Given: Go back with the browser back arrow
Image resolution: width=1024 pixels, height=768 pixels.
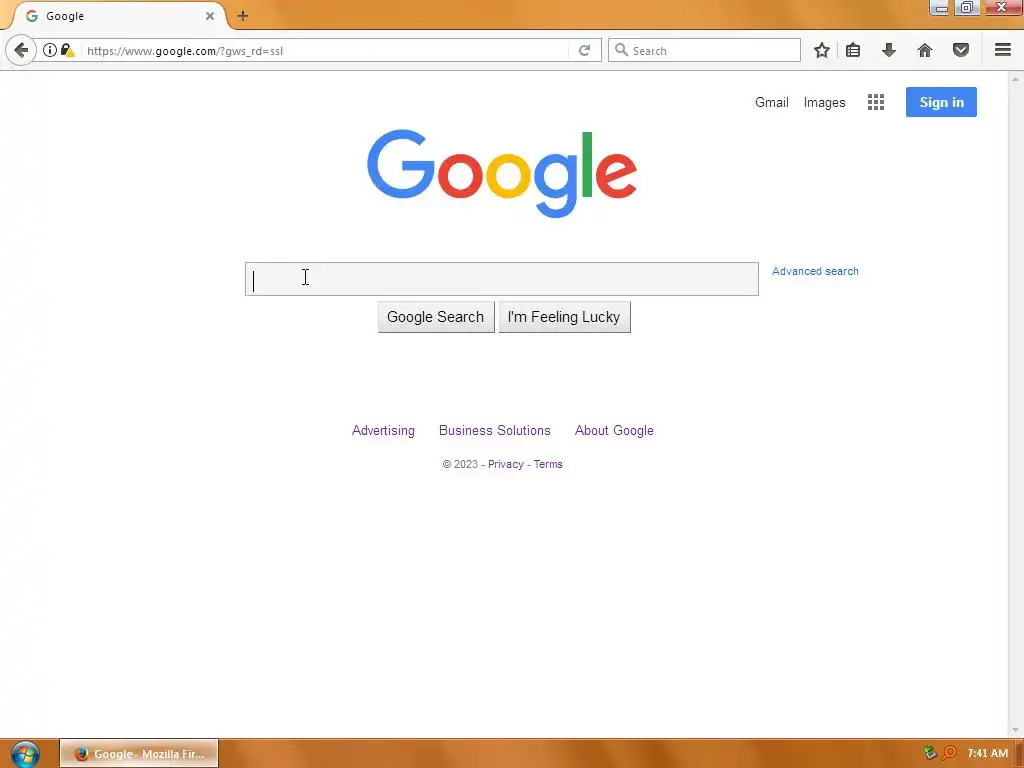Looking at the screenshot, I should click(x=21, y=50).
